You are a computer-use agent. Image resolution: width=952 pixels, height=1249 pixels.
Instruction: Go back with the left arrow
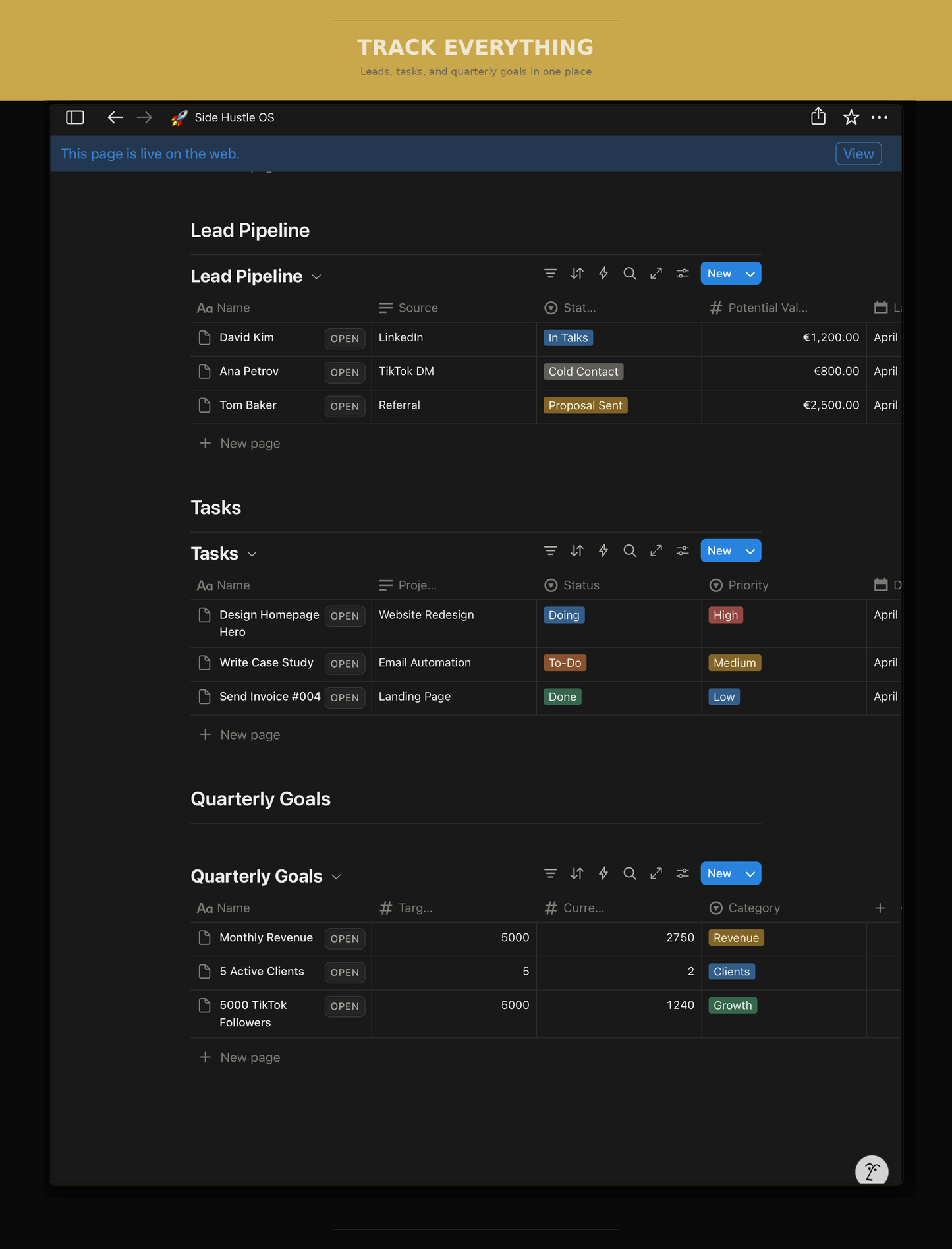(x=115, y=117)
